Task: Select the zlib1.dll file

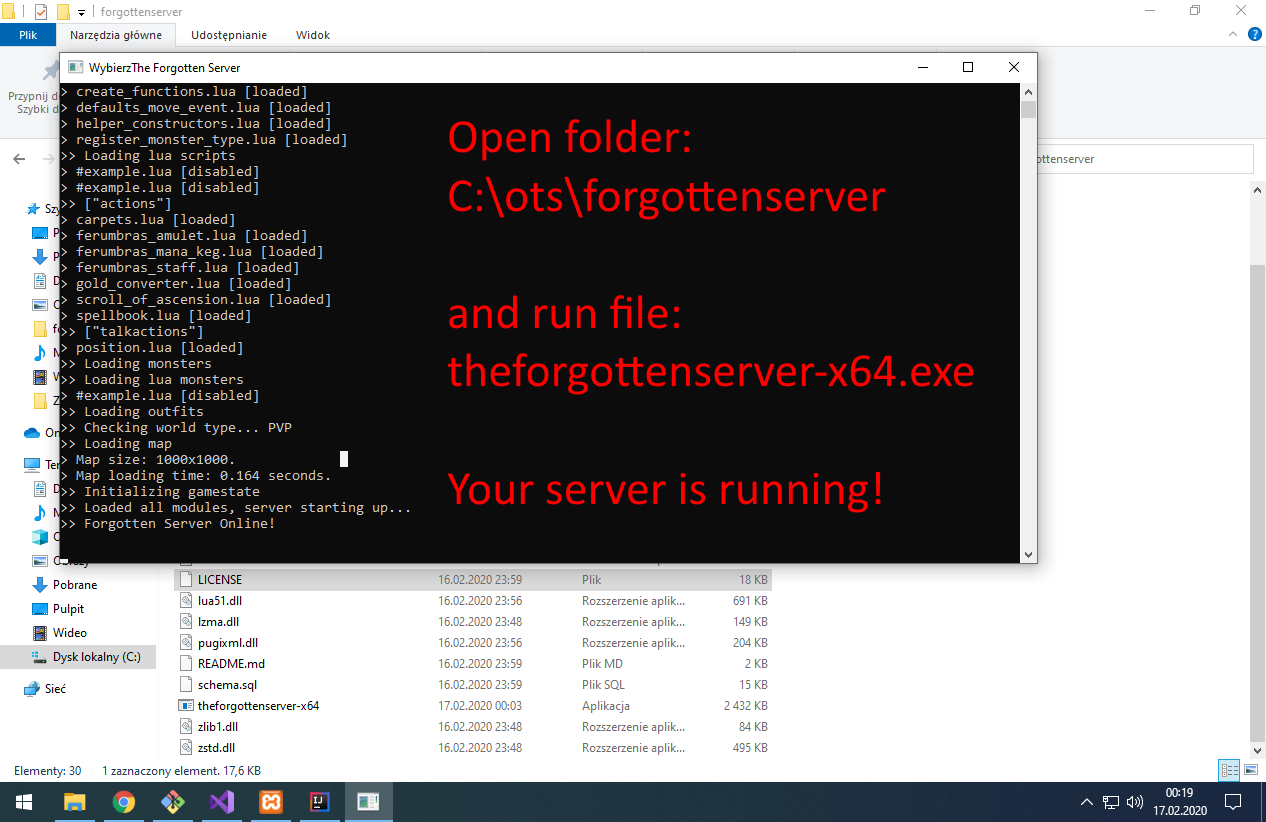Action: click(x=218, y=727)
